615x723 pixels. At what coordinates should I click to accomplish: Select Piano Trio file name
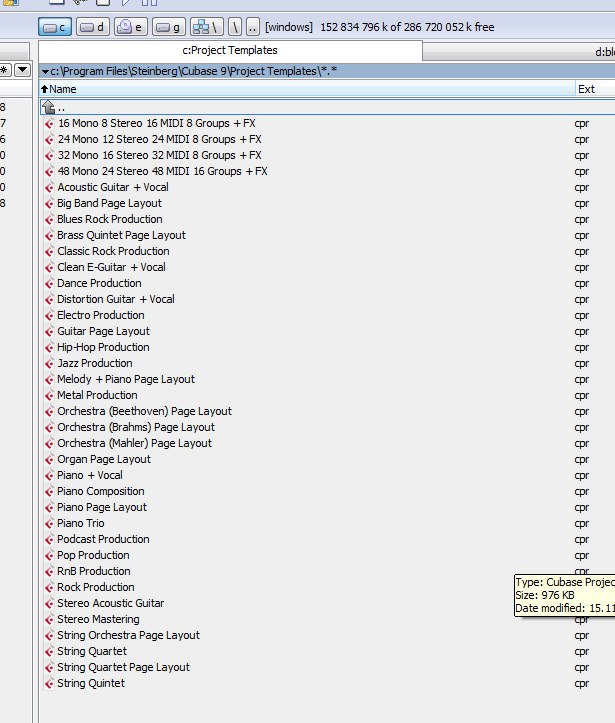tap(81, 523)
